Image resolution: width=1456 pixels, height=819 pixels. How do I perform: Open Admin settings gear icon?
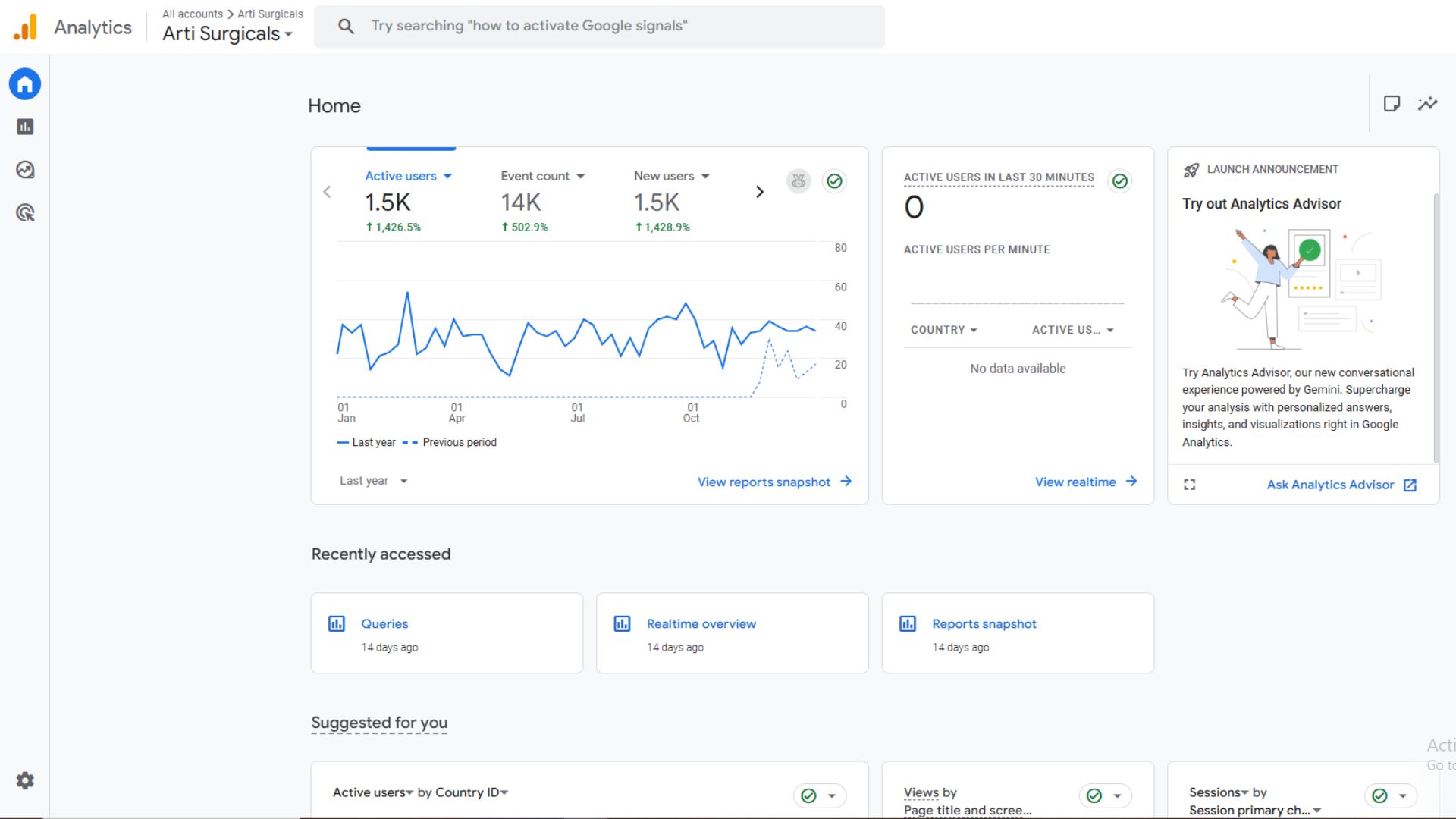point(25,780)
